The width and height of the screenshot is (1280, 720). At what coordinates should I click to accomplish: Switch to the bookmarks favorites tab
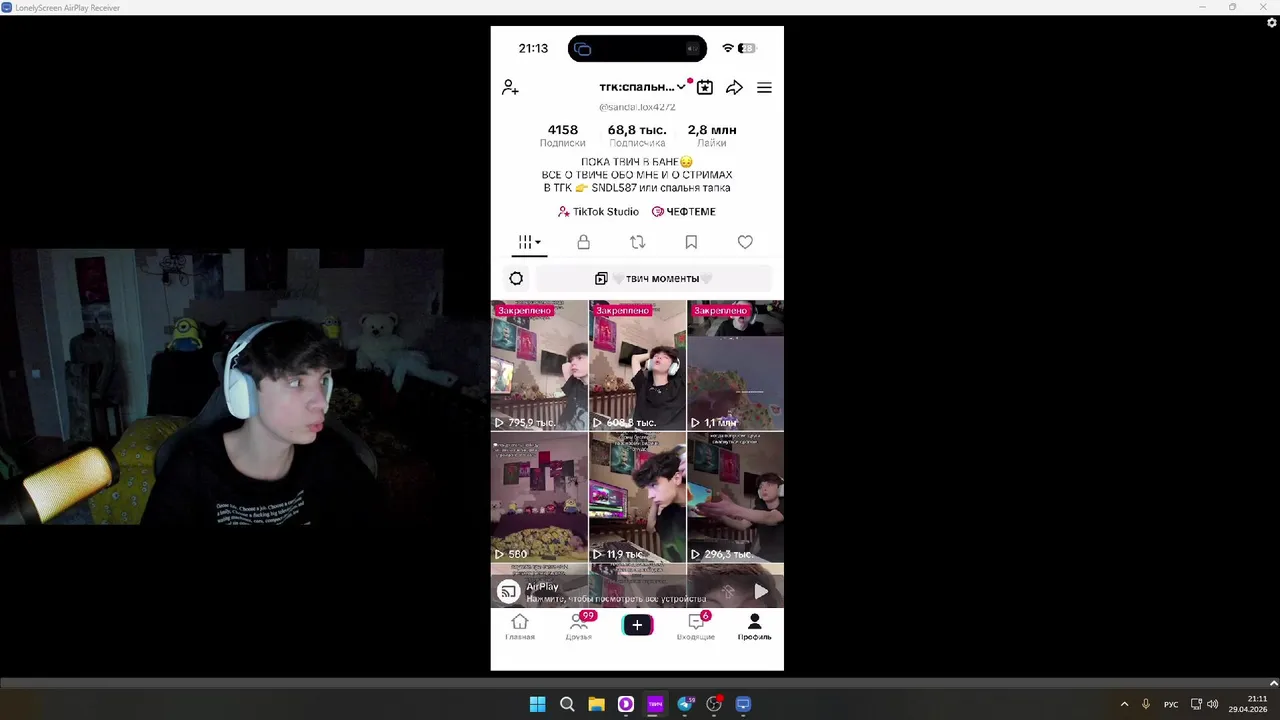coord(691,242)
